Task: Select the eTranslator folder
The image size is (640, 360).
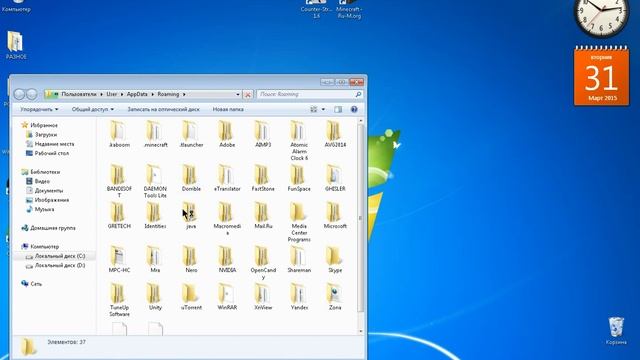Action: coord(227,178)
